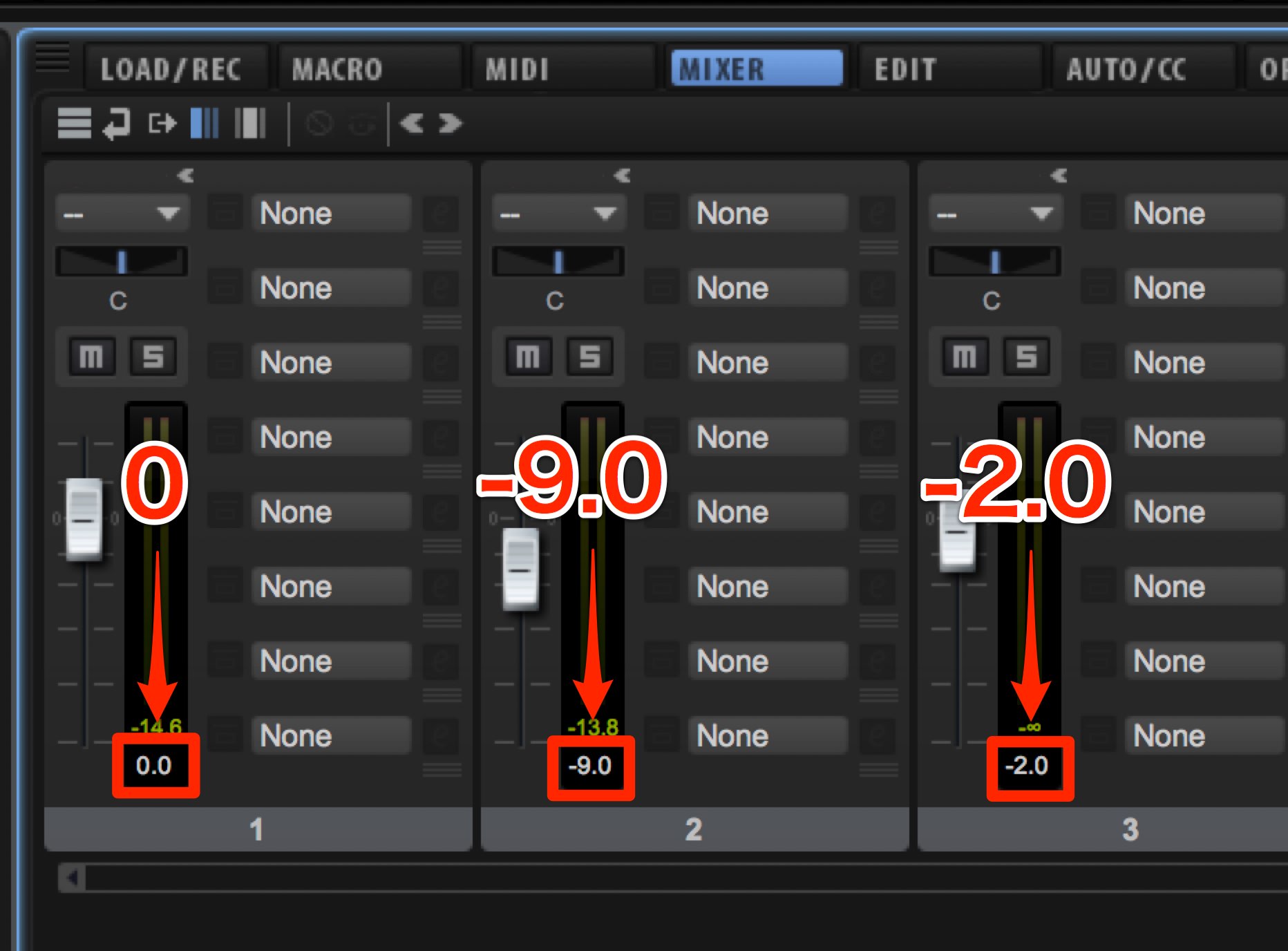Solo channel 2 with the S button
Screen dimensions: 1288x951
click(x=589, y=357)
